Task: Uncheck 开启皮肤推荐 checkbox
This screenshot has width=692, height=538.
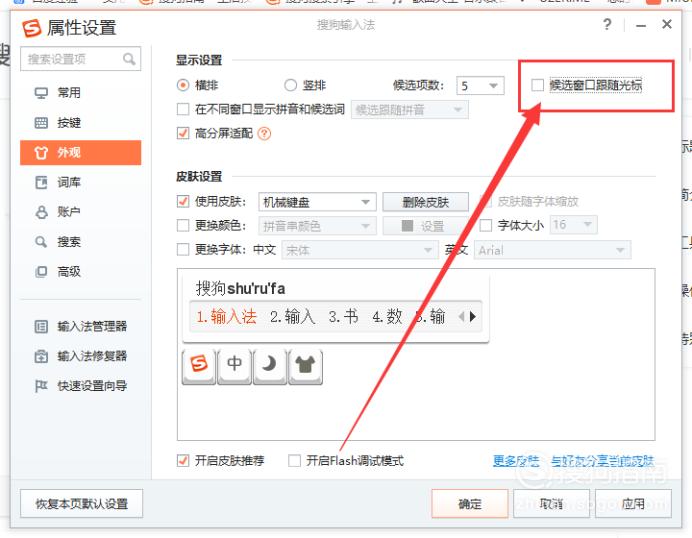Action: (183, 461)
